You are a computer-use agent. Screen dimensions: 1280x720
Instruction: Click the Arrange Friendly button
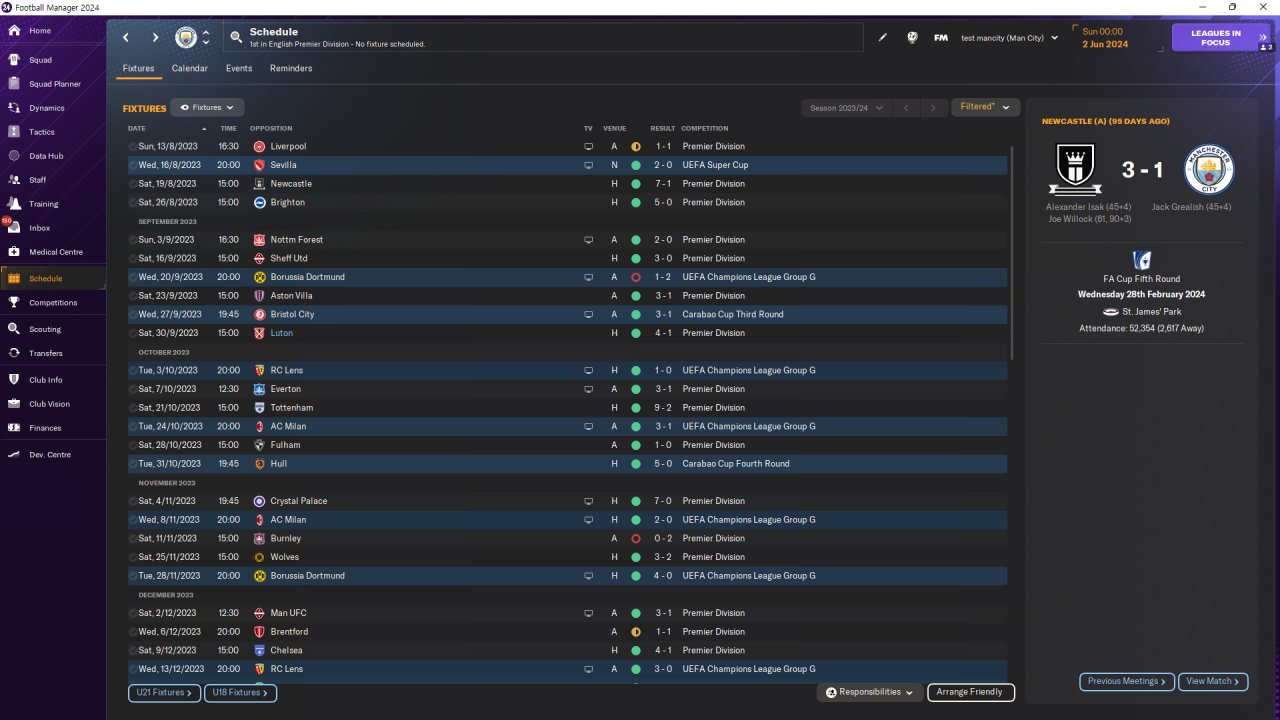(971, 692)
